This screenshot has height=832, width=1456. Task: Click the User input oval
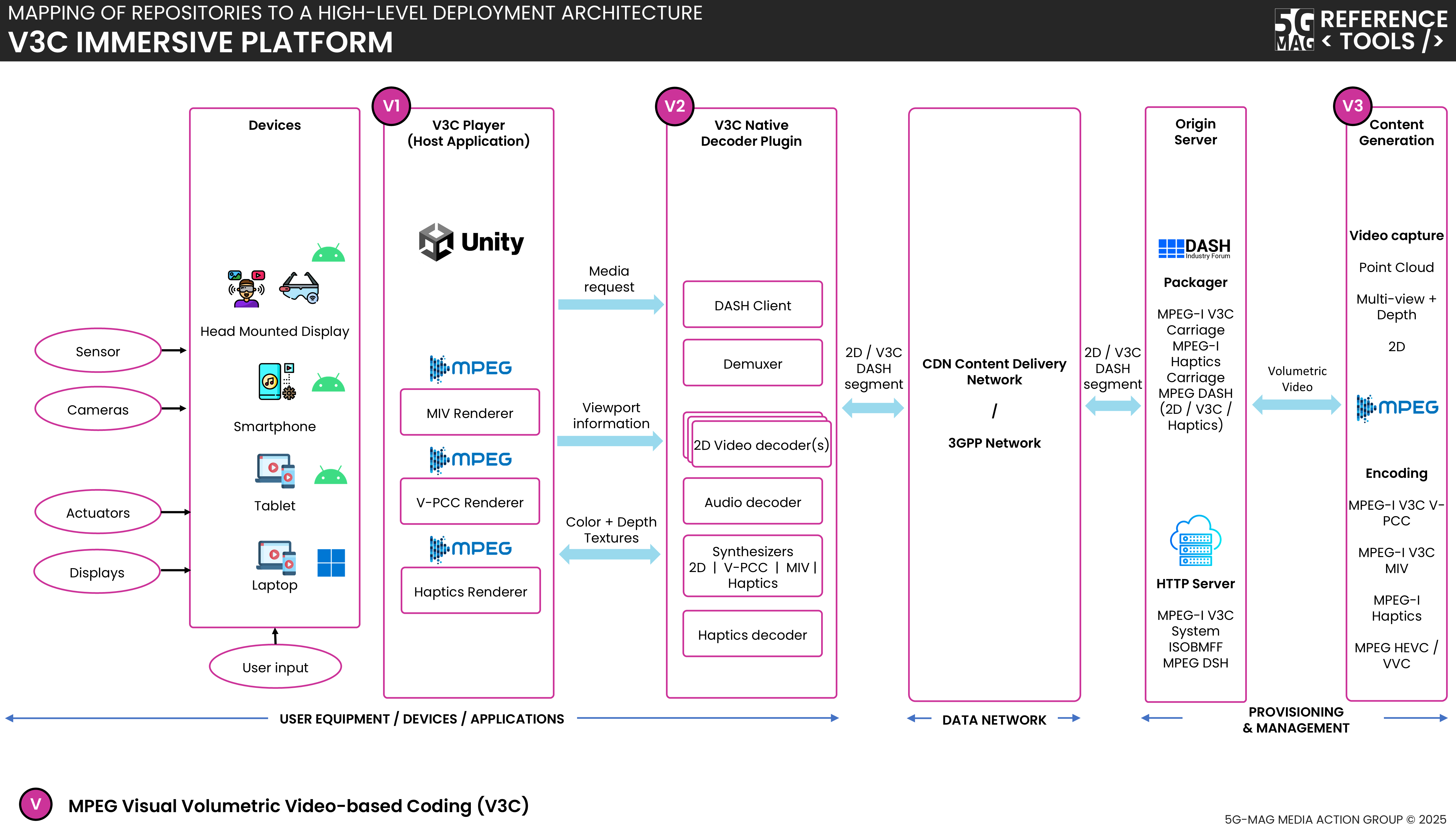click(x=275, y=667)
